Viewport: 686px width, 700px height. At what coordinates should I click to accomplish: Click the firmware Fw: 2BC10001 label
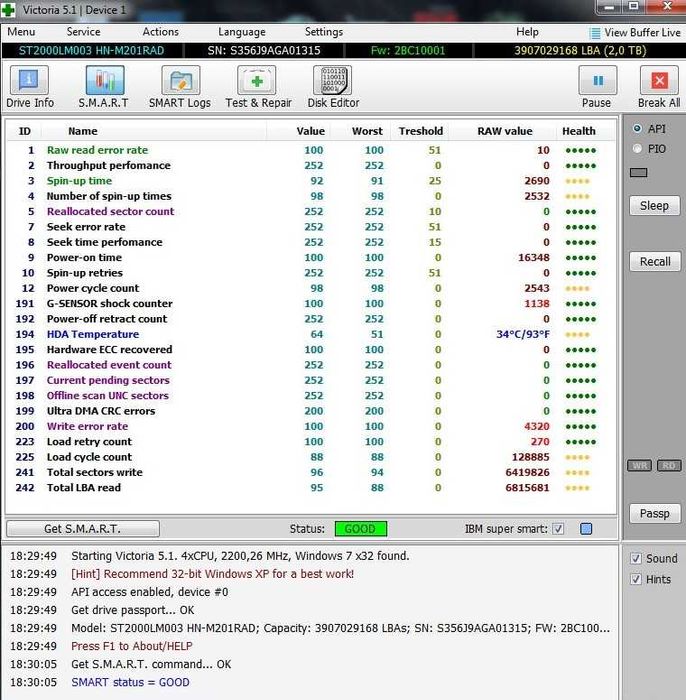(408, 50)
